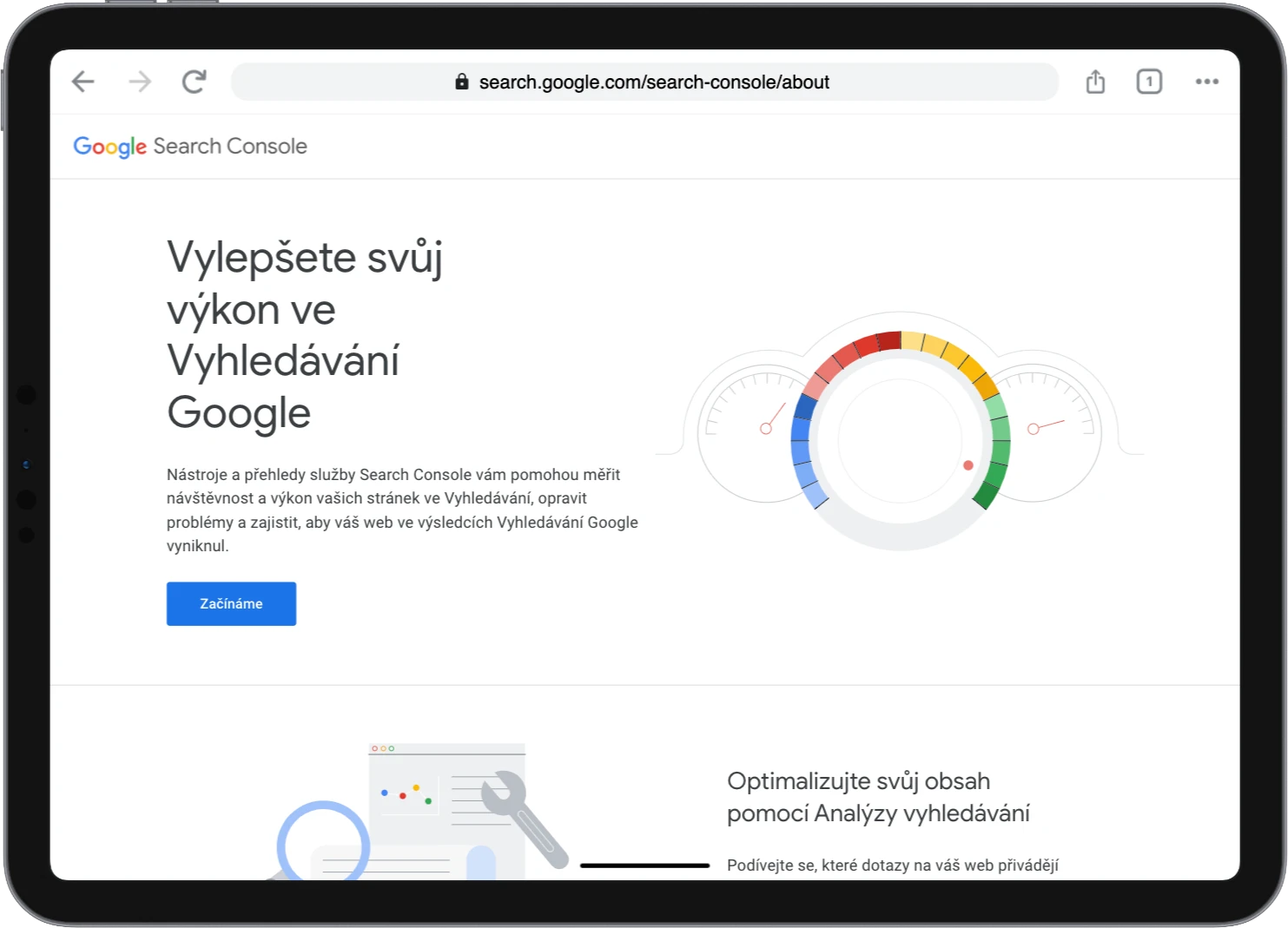Click the browser forward arrow
This screenshot has width=1288, height=928.
pyautogui.click(x=140, y=82)
